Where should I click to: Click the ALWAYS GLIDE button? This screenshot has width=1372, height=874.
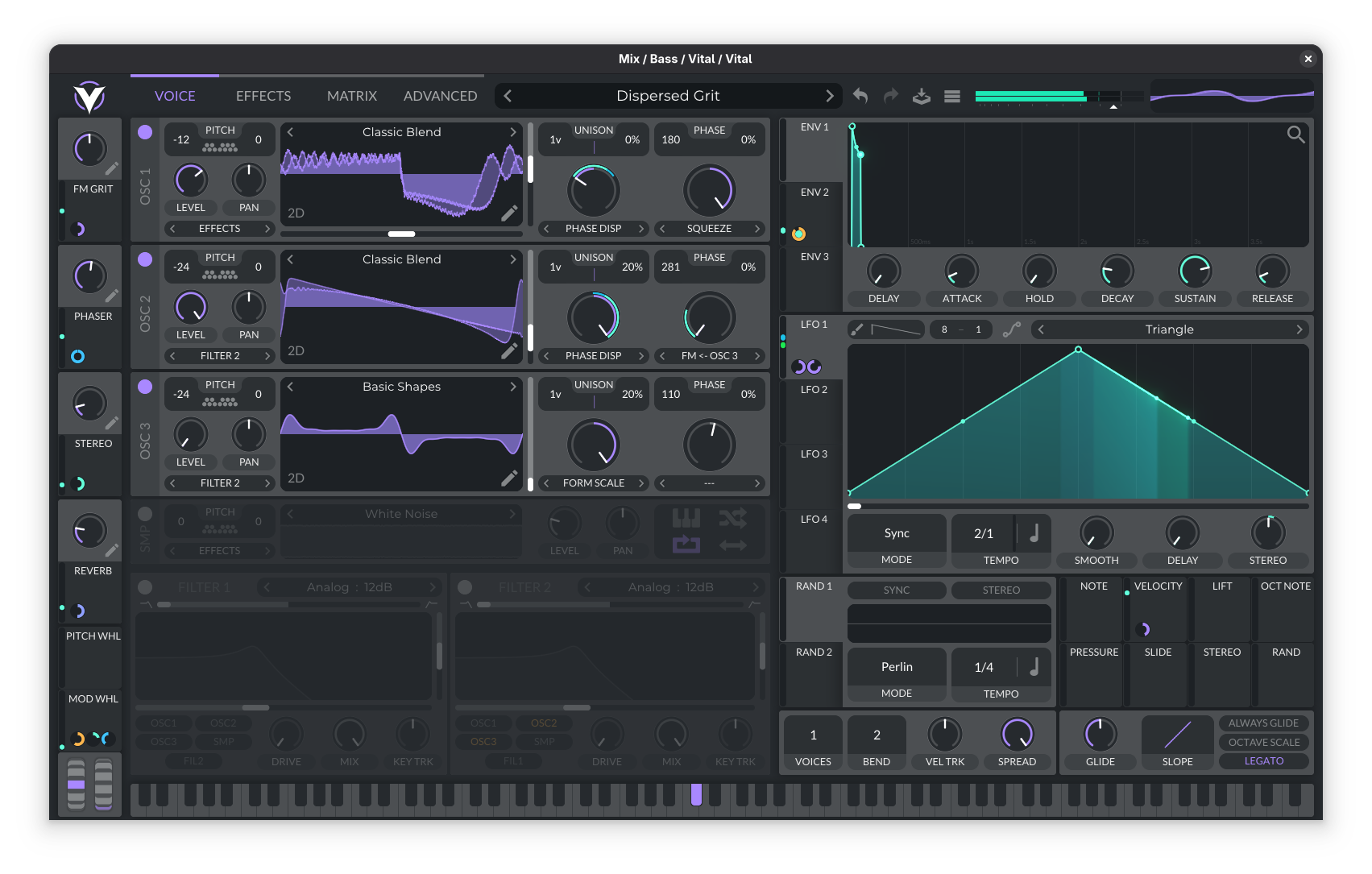pos(1263,723)
